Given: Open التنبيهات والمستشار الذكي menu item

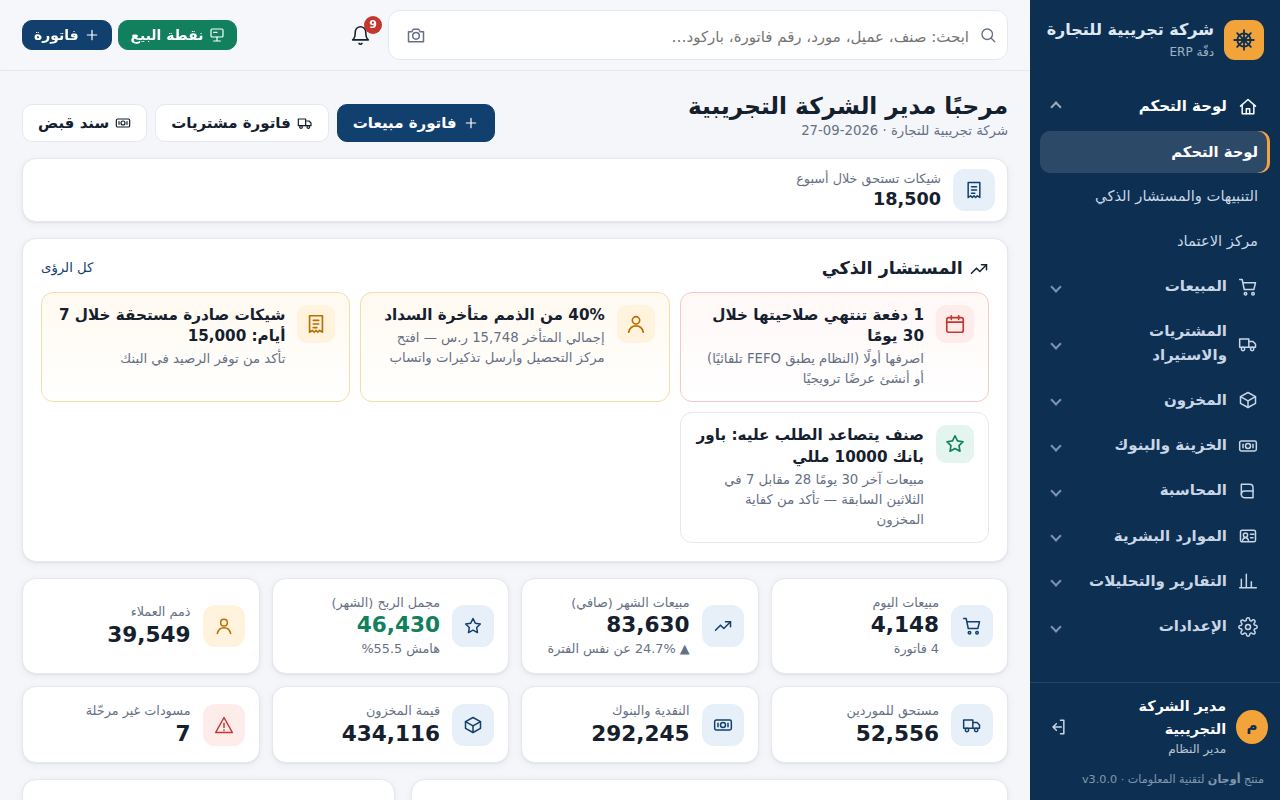Looking at the screenshot, I should point(1154,196).
